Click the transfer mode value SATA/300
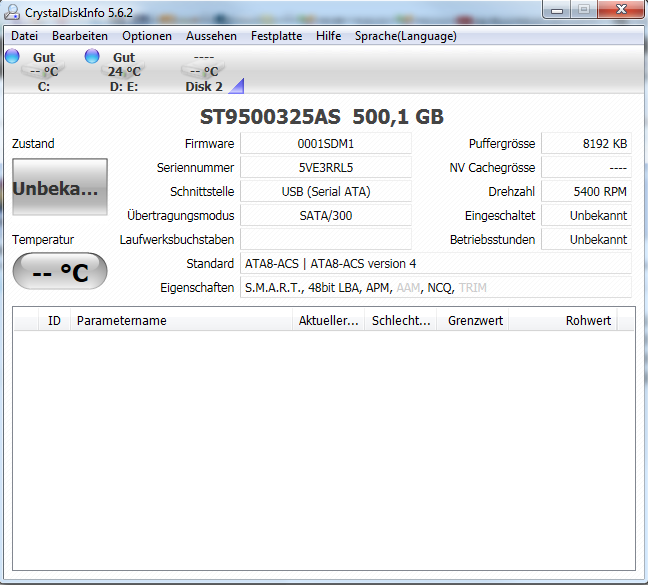648x585 pixels. [326, 216]
